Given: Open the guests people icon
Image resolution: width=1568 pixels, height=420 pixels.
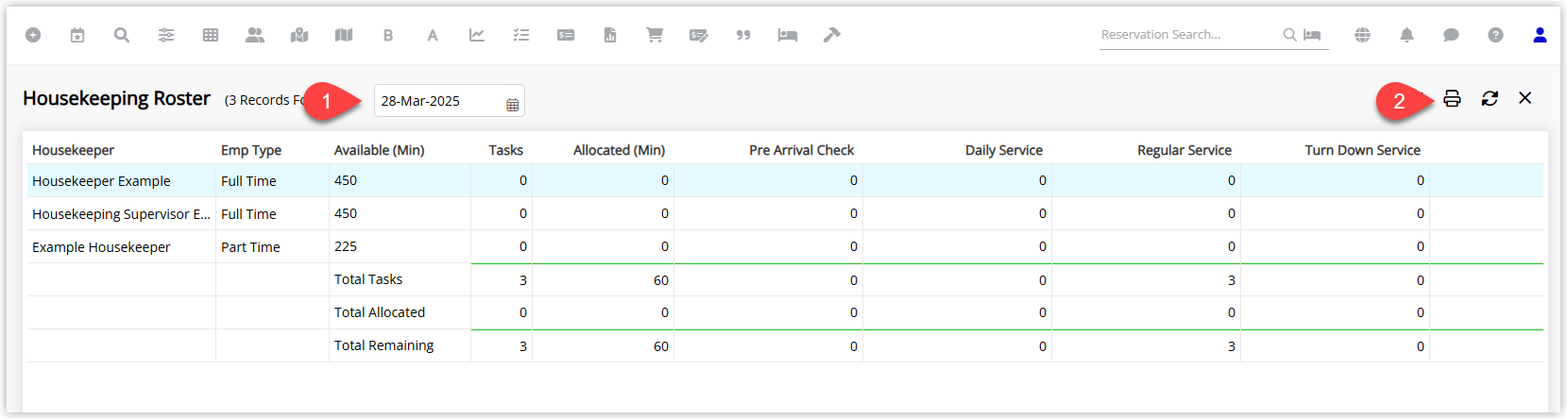Looking at the screenshot, I should tap(255, 35).
